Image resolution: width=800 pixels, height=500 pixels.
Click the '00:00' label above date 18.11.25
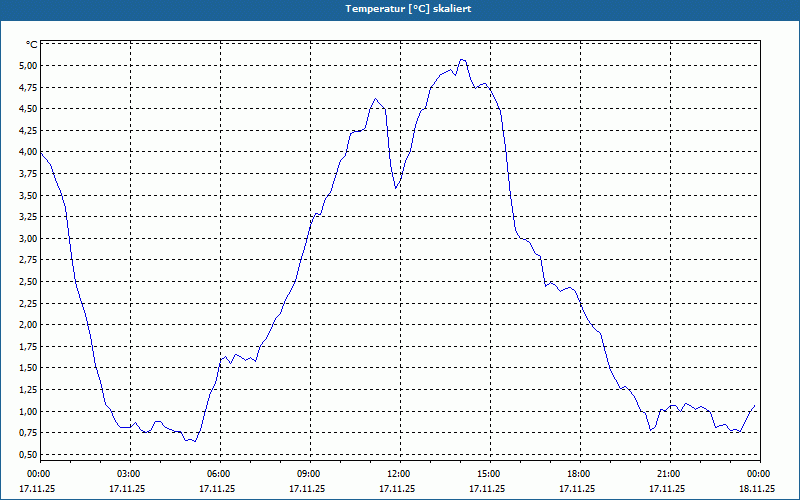[760, 474]
